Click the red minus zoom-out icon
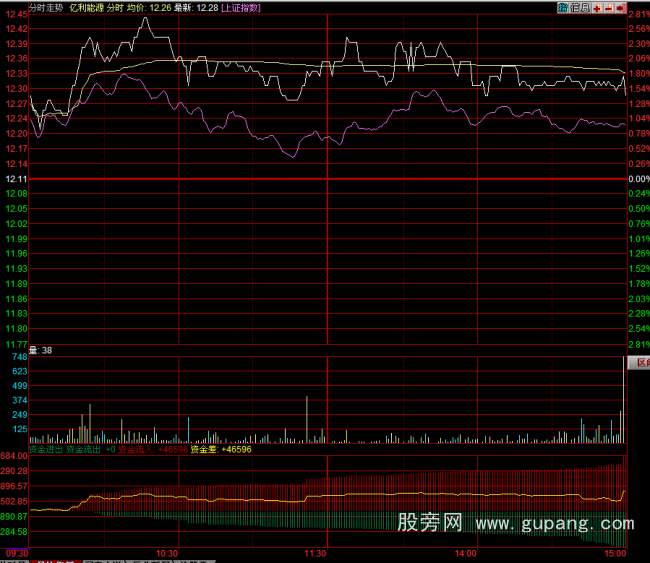Image resolution: width=650 pixels, height=563 pixels. [x=609, y=8]
